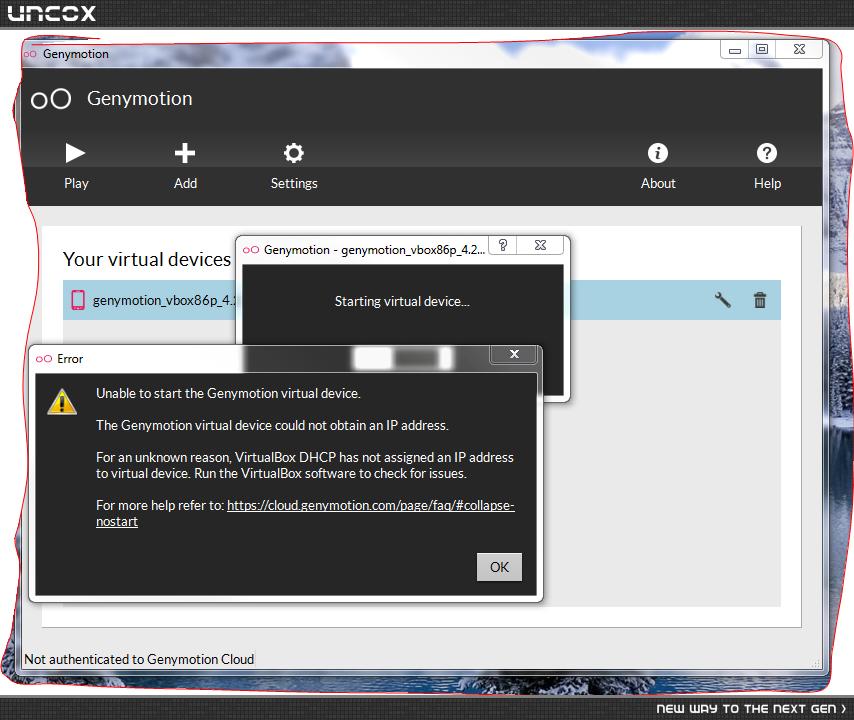Delete genymotion_vbox86p device via trash icon
The height and width of the screenshot is (720, 854).
pos(760,300)
